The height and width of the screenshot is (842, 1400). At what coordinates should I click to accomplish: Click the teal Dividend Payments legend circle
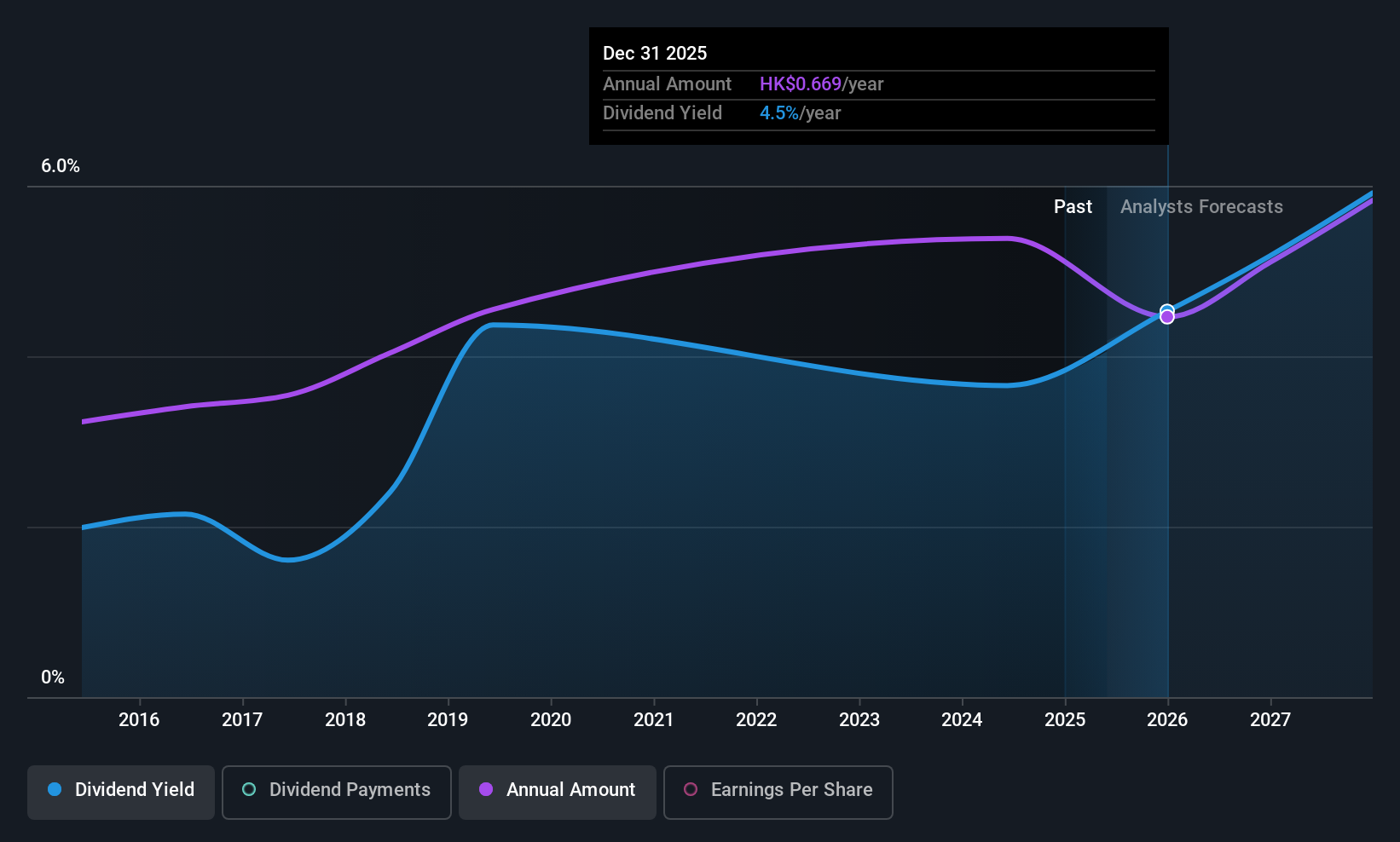(249, 789)
